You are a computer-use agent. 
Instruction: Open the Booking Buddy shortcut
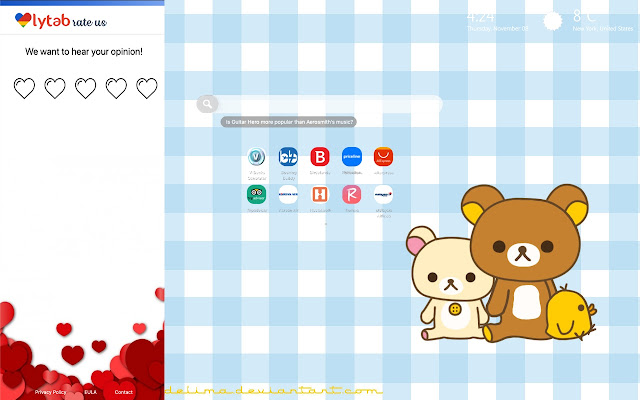288,157
